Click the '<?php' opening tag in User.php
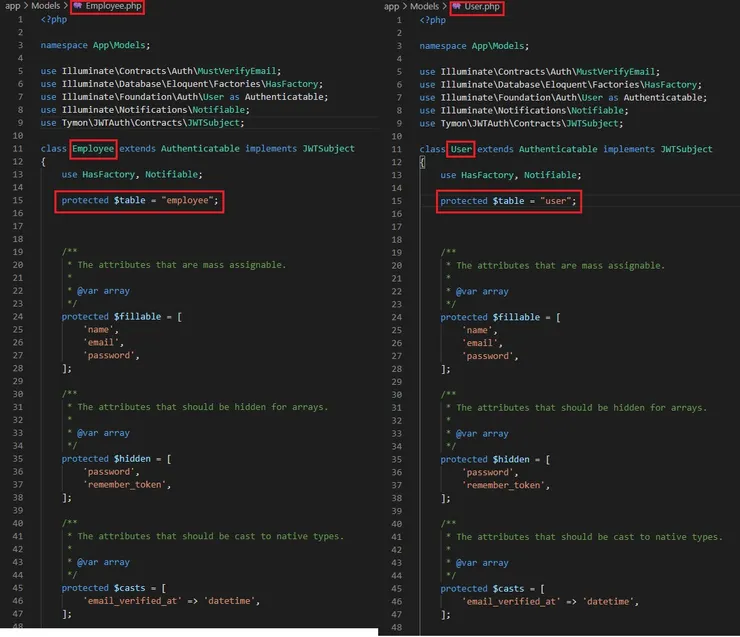 tap(433, 20)
